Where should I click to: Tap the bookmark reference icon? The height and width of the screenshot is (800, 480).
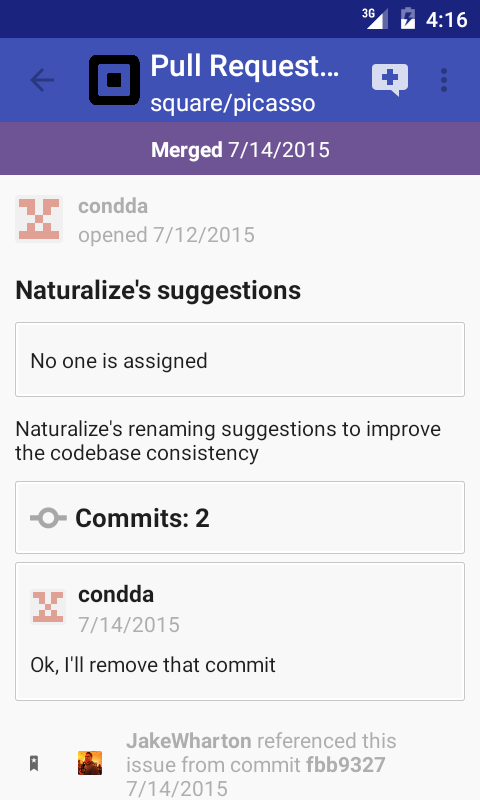[34, 763]
